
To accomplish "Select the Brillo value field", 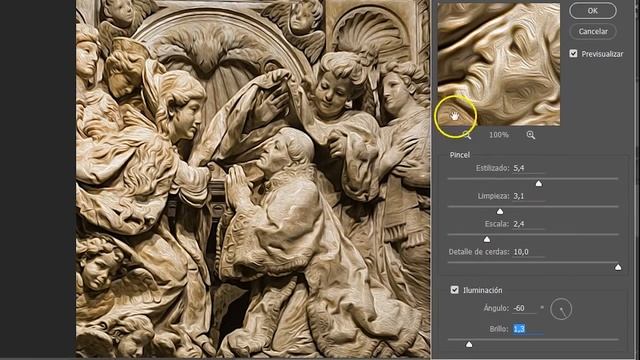I will pos(528,329).
